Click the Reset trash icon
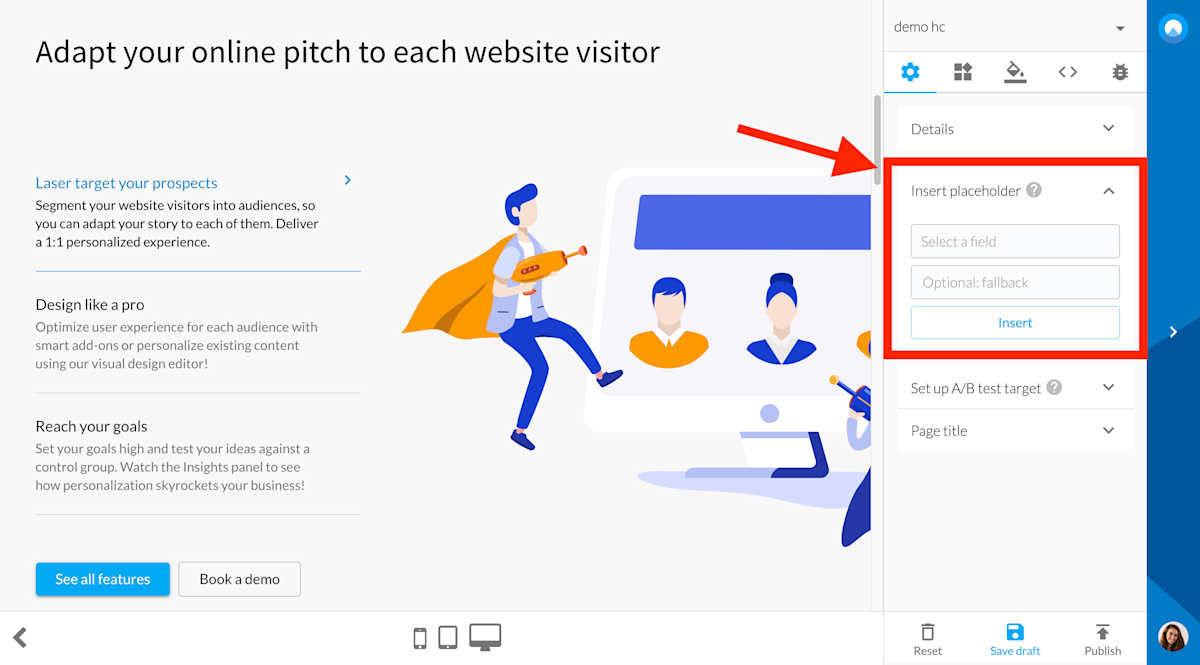This screenshot has height=665, width=1200. [x=928, y=638]
